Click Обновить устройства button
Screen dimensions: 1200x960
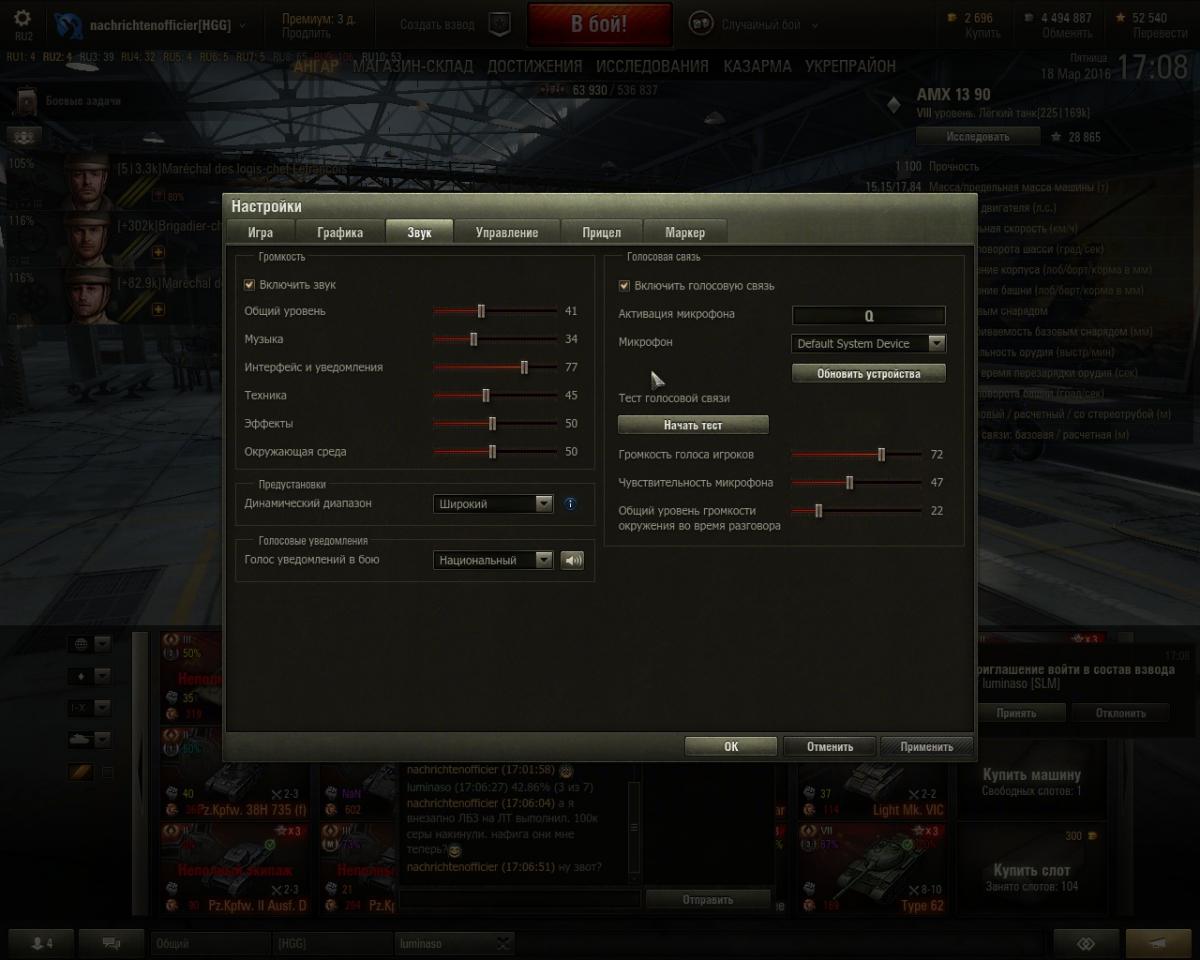tap(869, 373)
